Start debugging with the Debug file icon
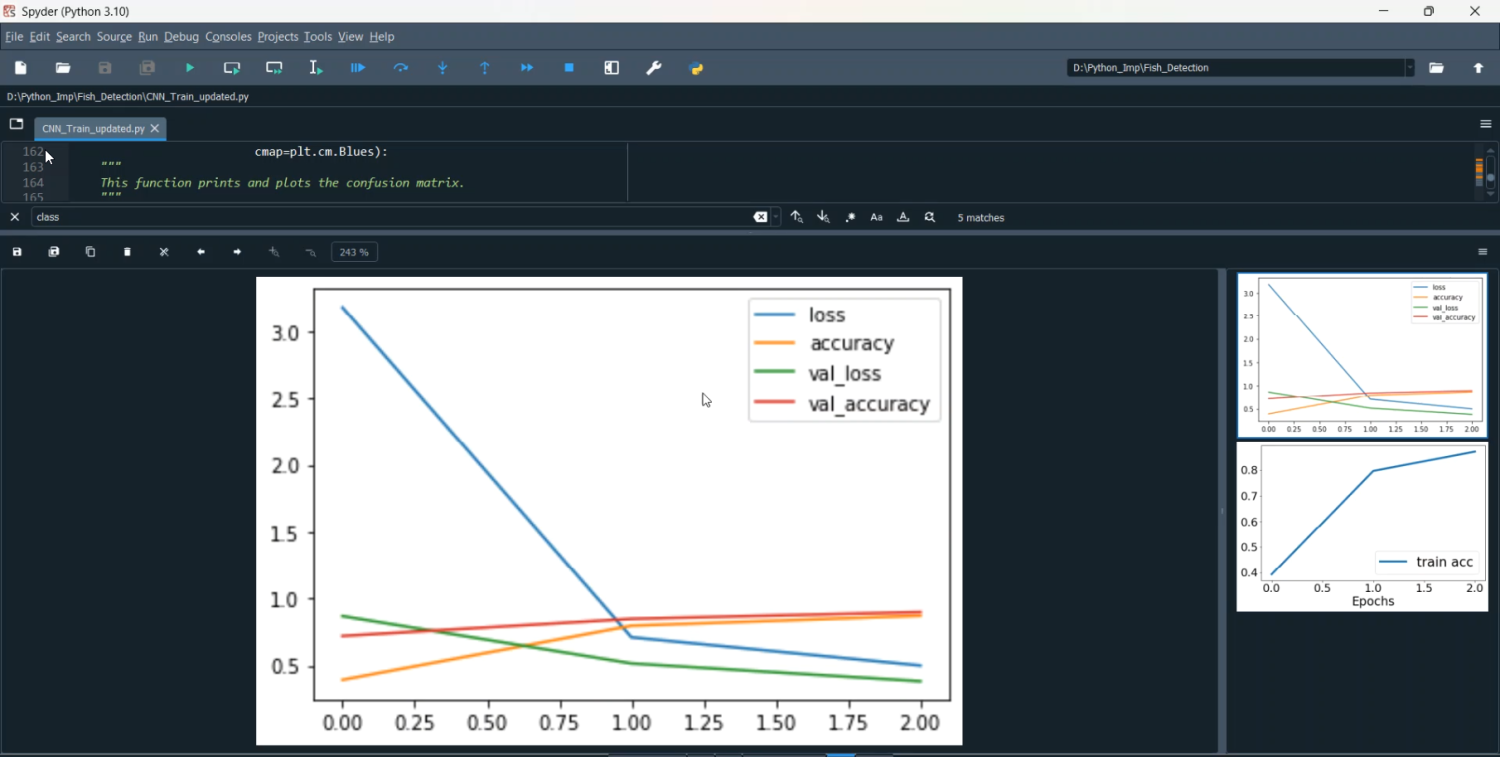 click(x=358, y=68)
